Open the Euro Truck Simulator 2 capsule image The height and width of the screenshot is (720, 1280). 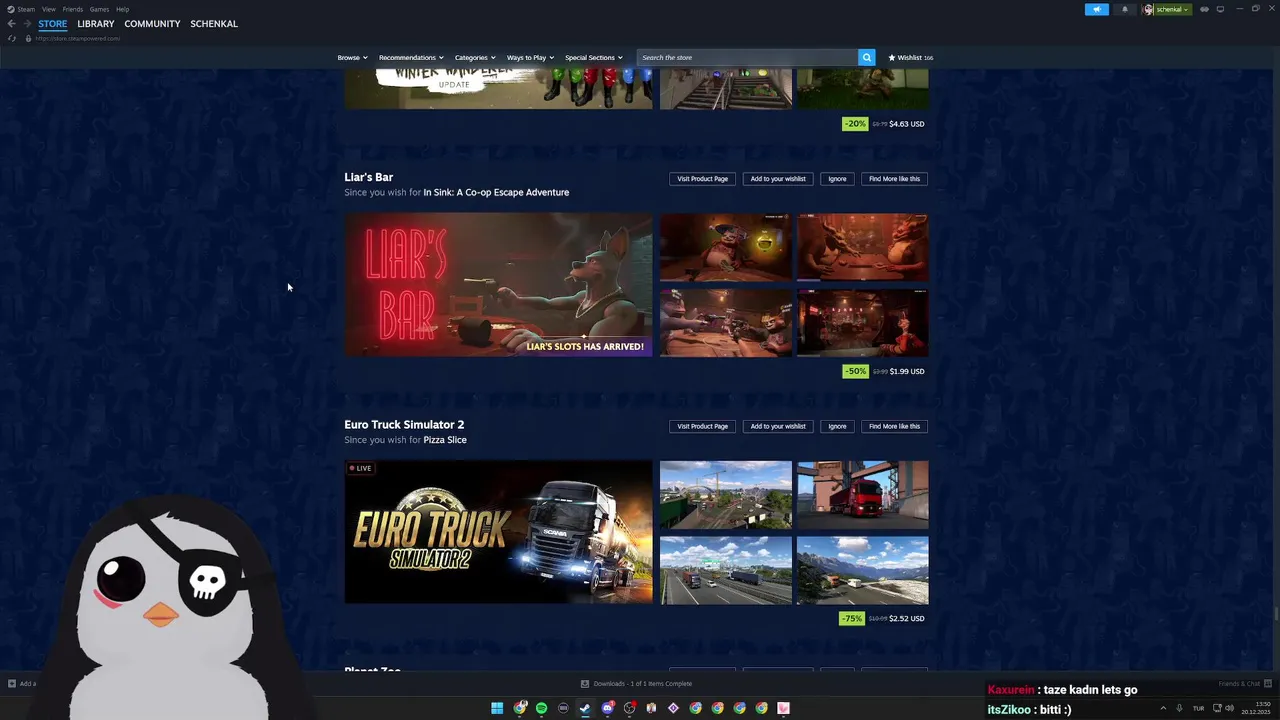click(498, 532)
